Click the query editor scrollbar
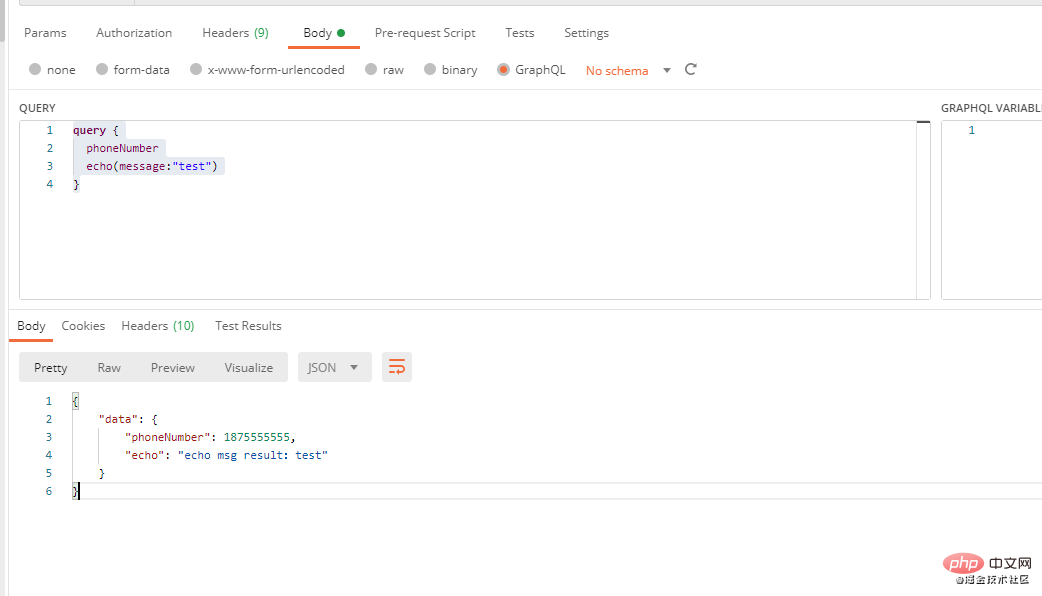The width and height of the screenshot is (1042, 596). pyautogui.click(x=923, y=209)
